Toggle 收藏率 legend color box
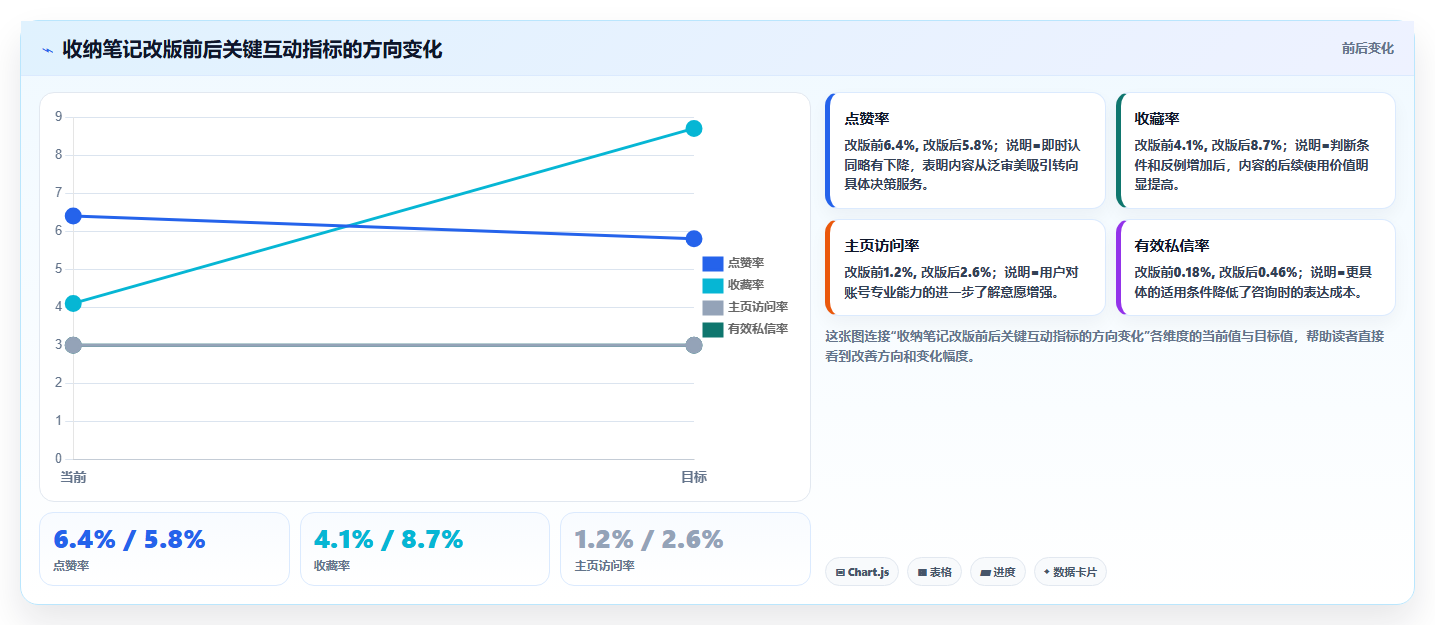1435x625 pixels. pos(712,285)
